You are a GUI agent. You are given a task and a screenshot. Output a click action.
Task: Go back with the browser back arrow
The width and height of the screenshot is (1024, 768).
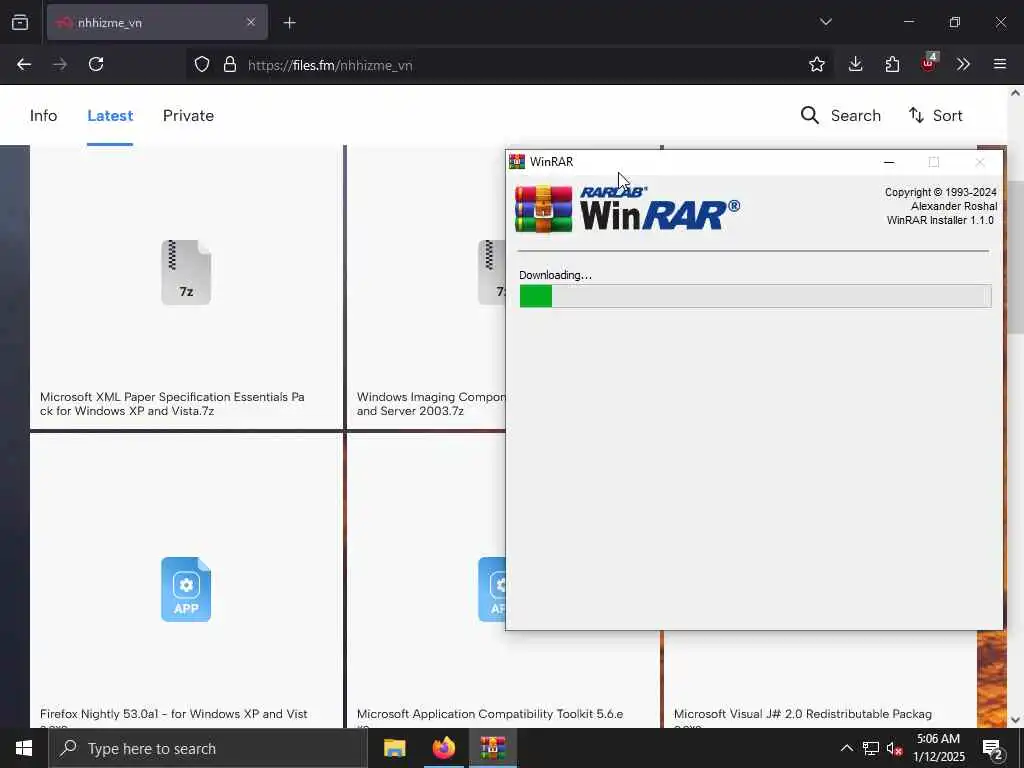24,64
